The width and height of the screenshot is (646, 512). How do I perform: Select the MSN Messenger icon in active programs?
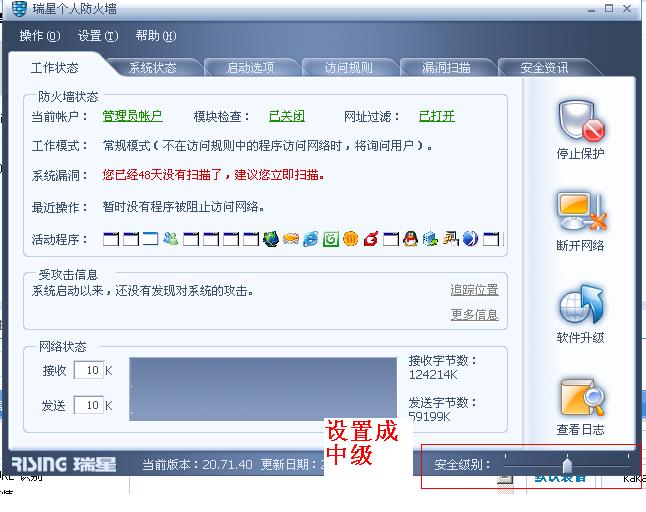pos(171,238)
